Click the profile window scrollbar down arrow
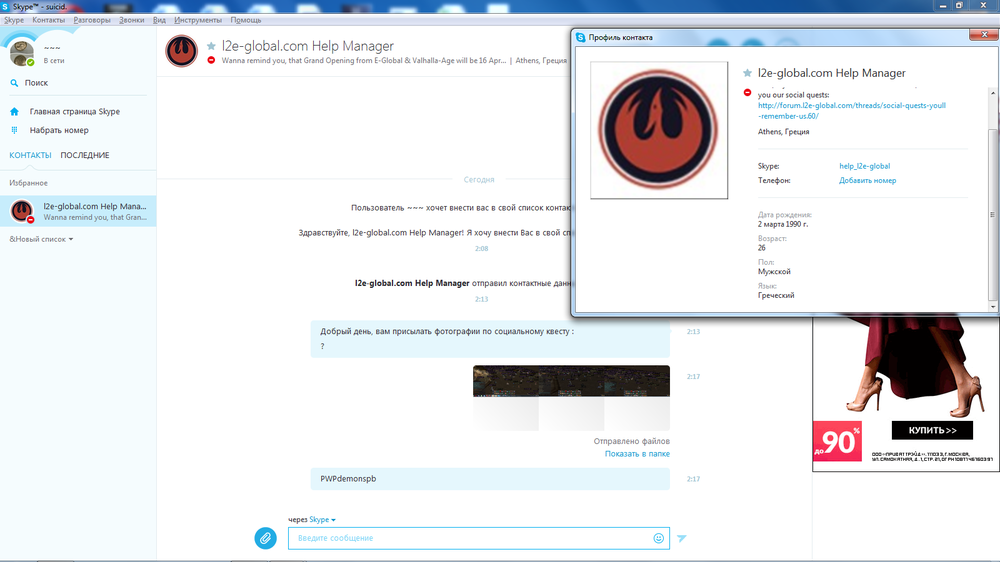This screenshot has height=562, width=1000. (992, 306)
